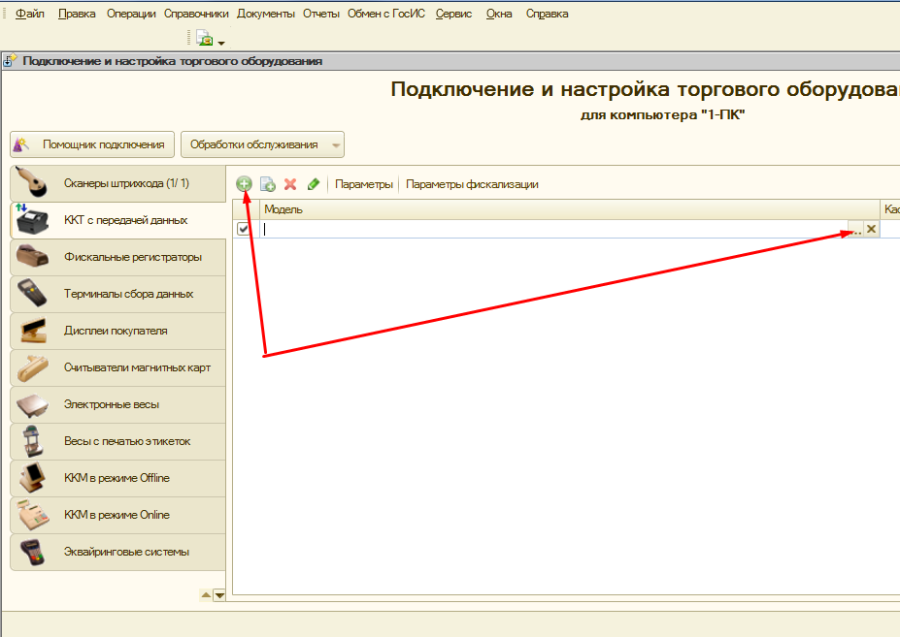
Task: Click the Параметры button in the toolbar
Action: point(364,184)
